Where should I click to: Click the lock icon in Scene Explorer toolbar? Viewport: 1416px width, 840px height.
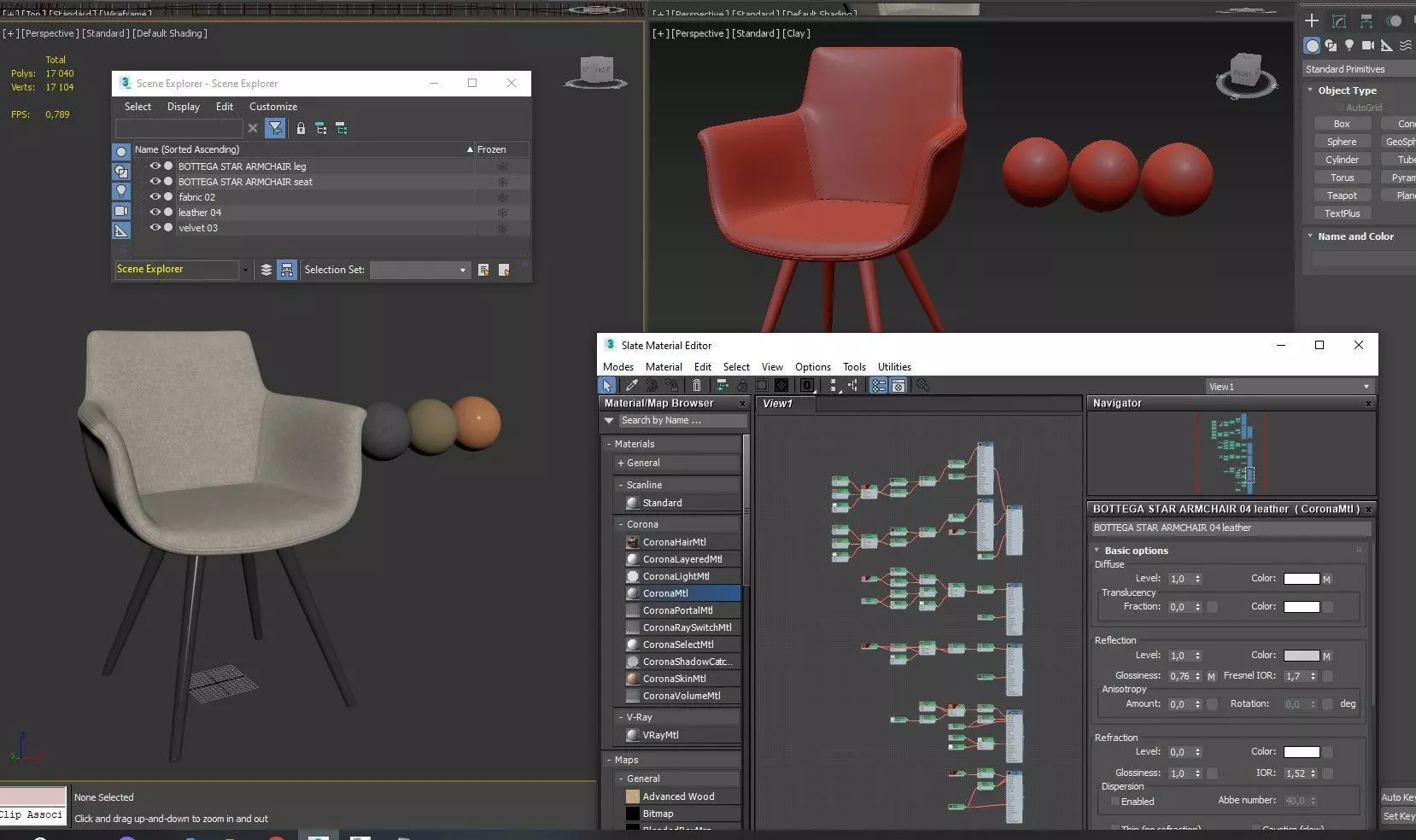click(301, 128)
